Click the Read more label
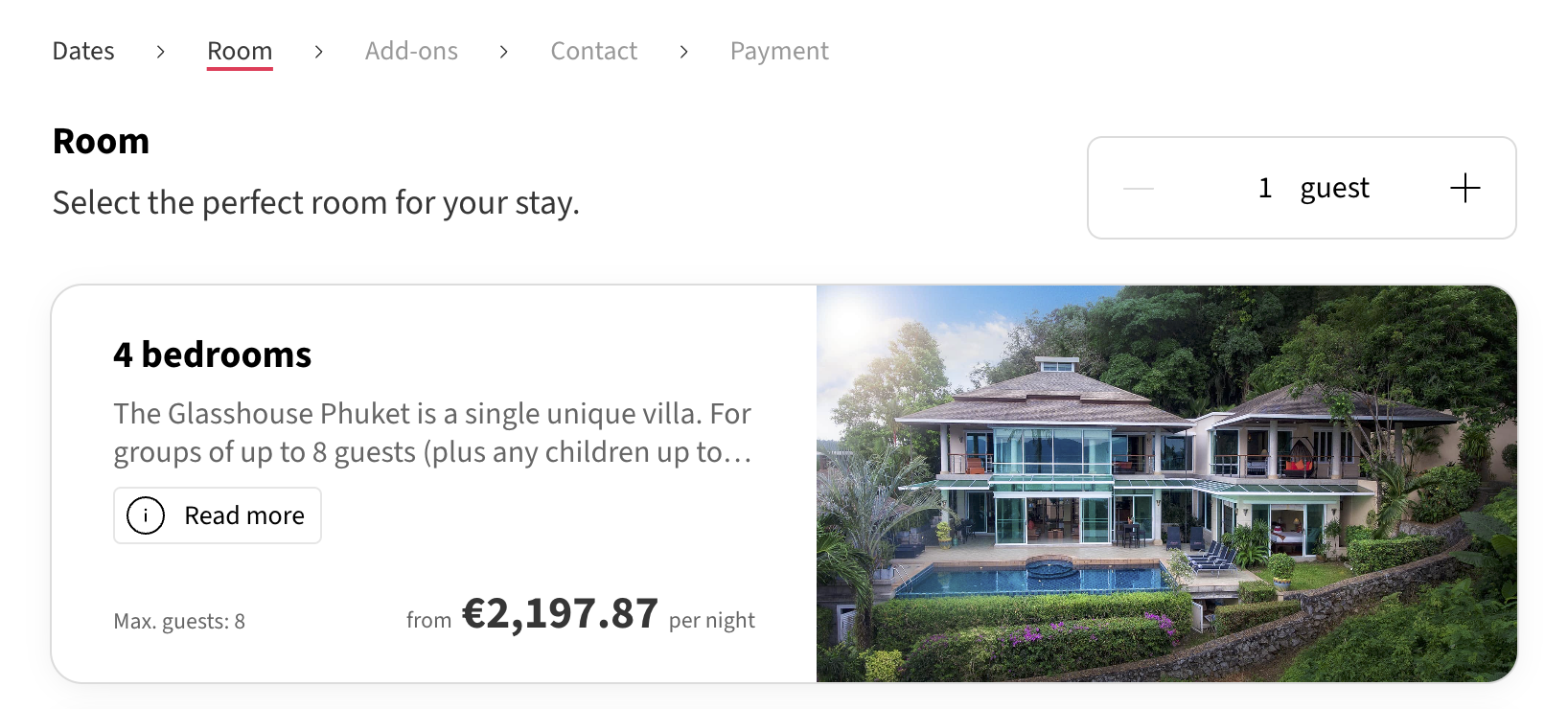1568x709 pixels. (x=243, y=515)
